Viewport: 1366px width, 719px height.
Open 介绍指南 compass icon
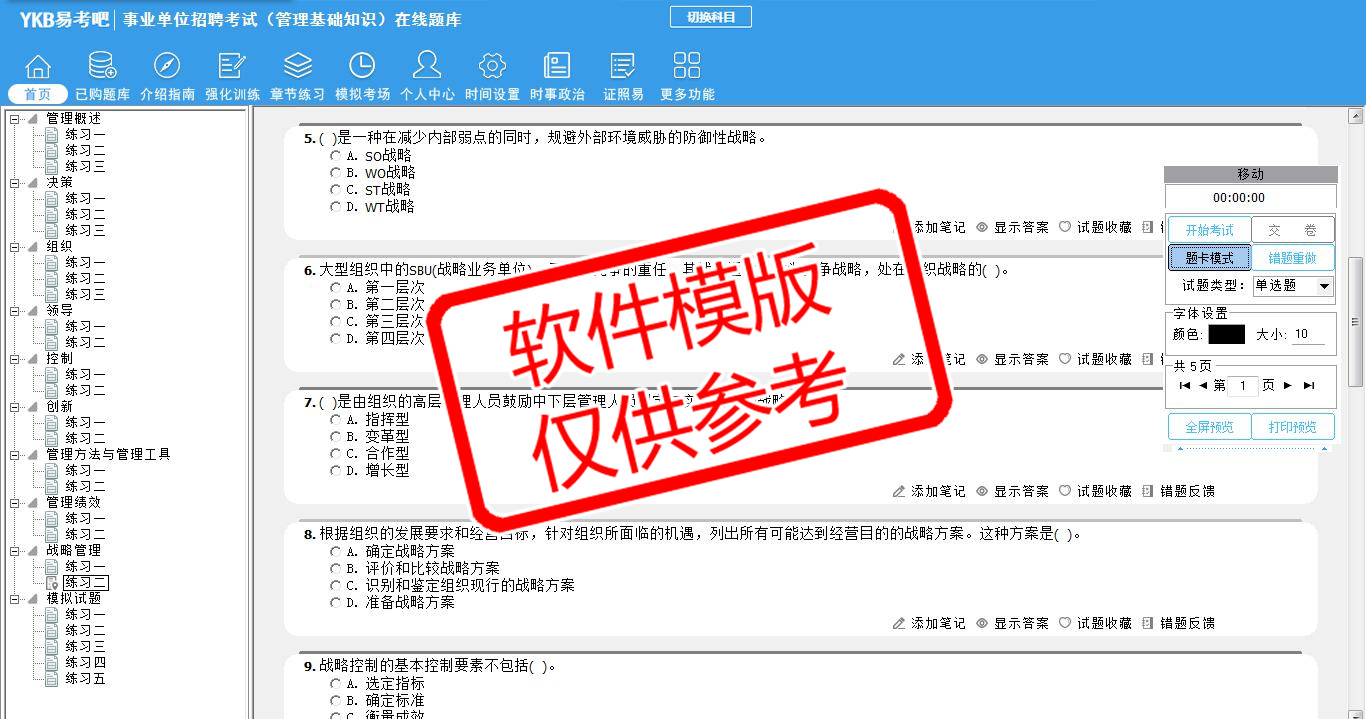pos(167,67)
